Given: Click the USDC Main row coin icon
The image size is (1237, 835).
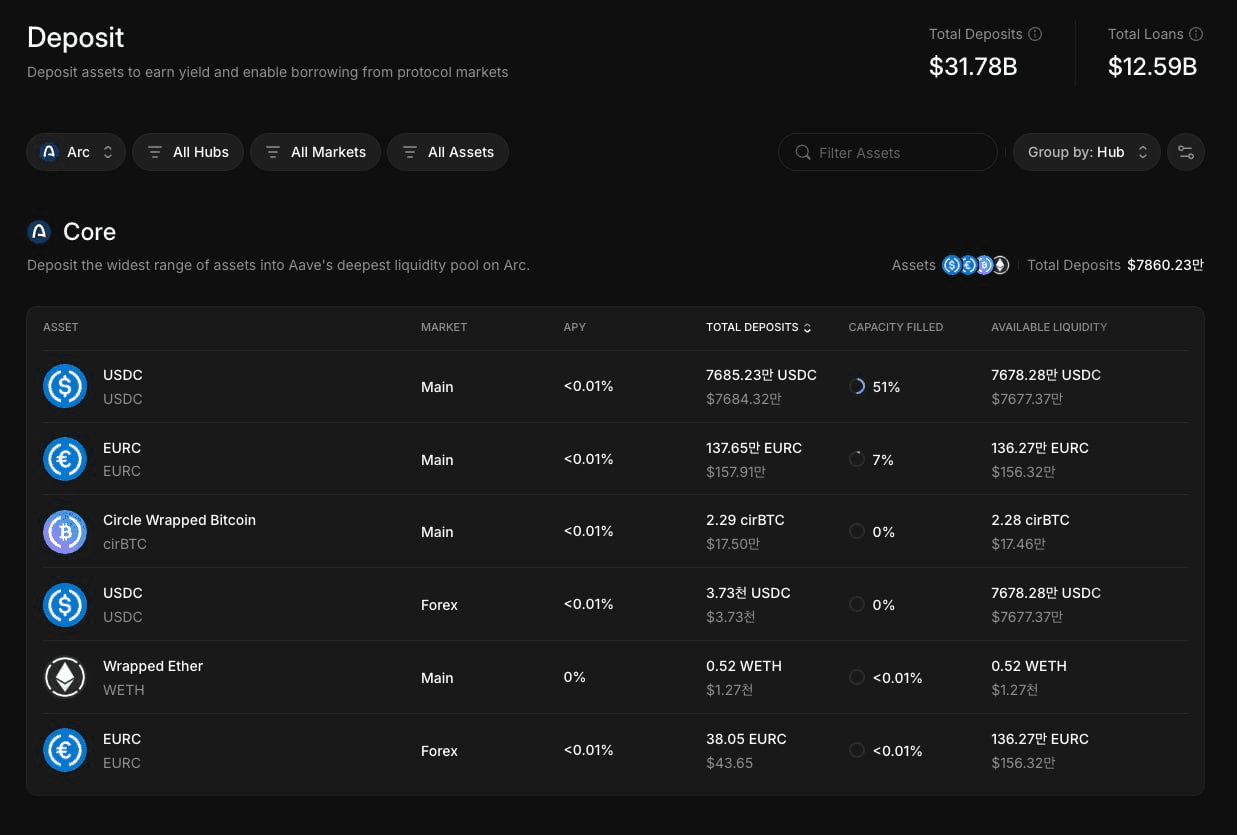Looking at the screenshot, I should point(65,386).
